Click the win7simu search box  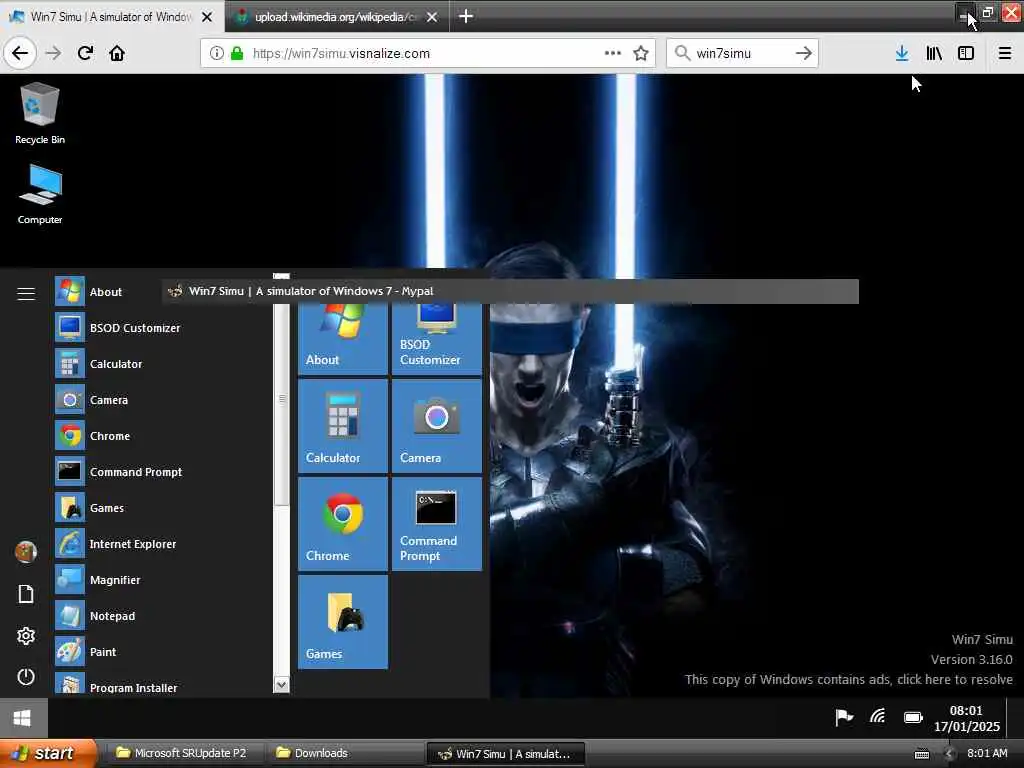(x=742, y=53)
